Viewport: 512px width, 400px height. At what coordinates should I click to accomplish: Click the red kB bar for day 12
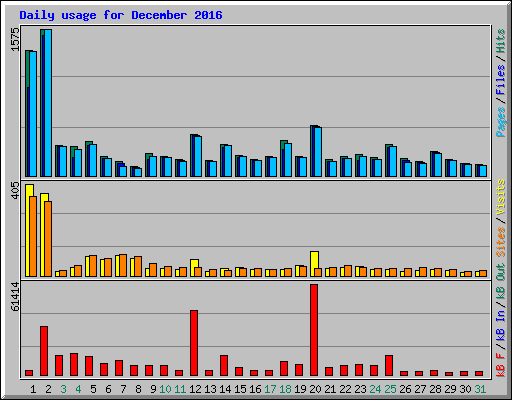tap(194, 343)
